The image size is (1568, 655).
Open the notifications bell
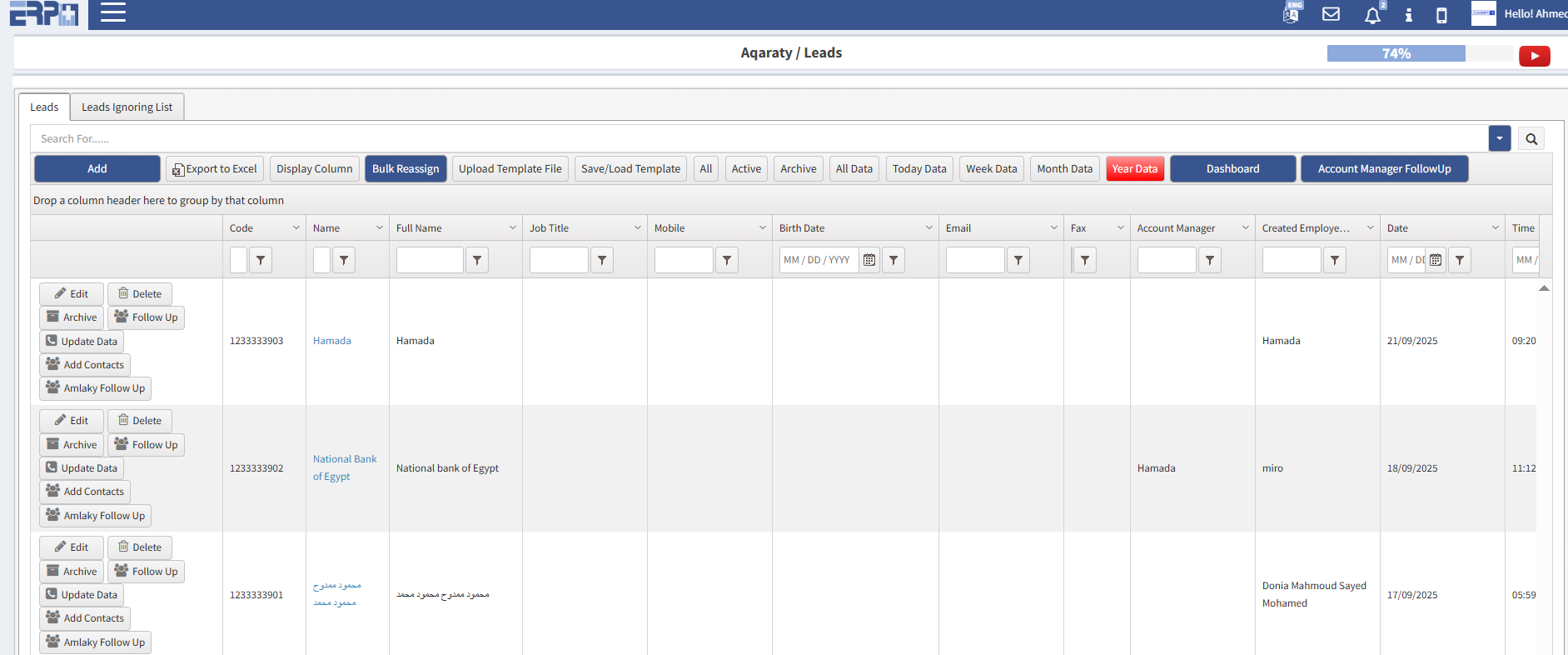pos(1372,15)
